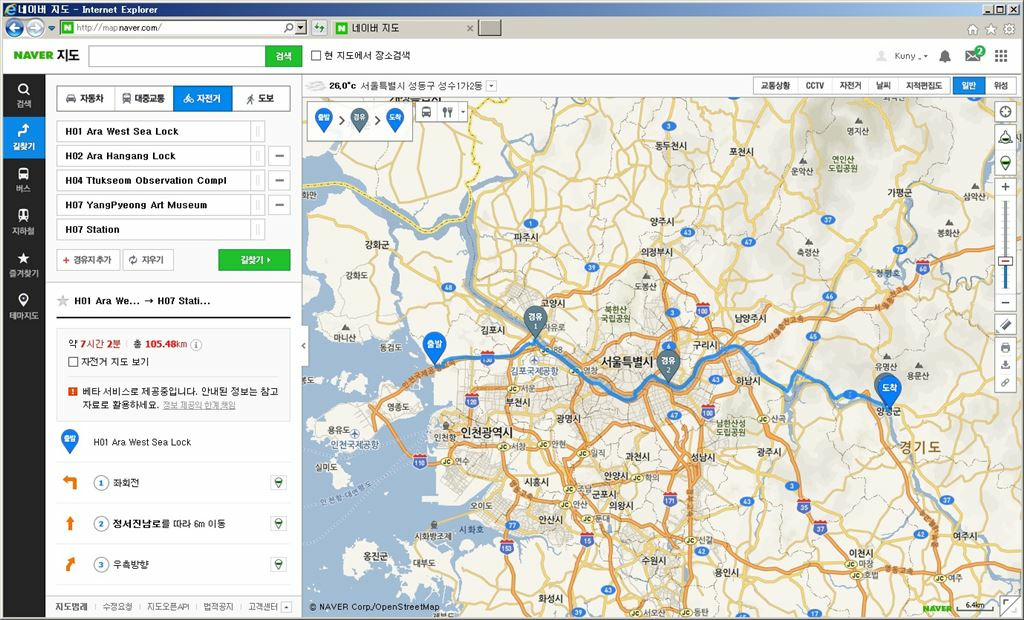
Task: Click the notification bell icon
Action: click(944, 56)
